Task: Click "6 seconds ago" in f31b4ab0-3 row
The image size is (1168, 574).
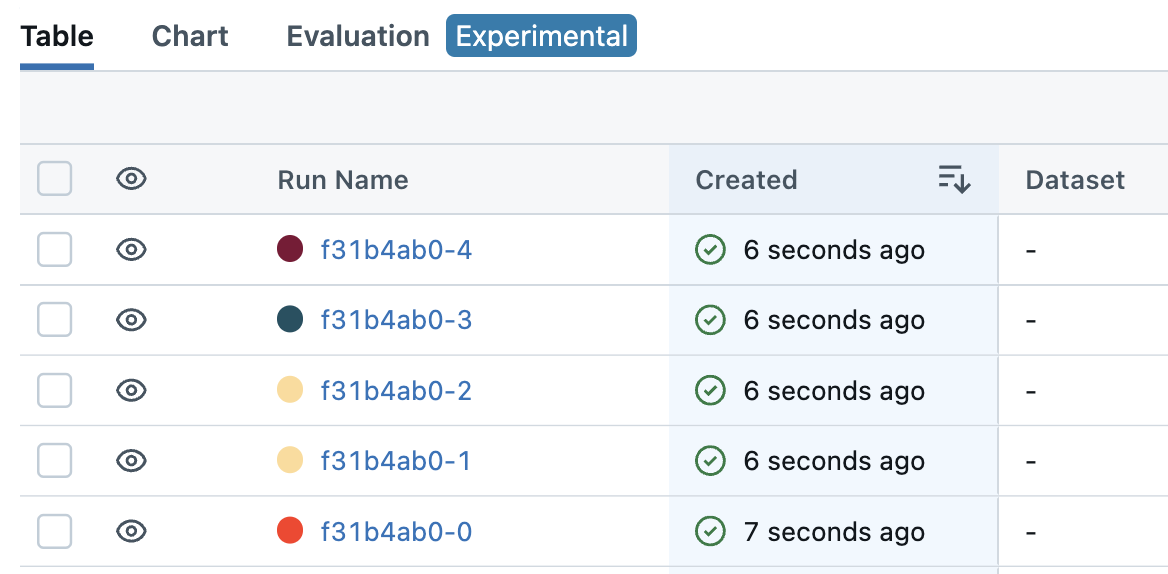Action: tap(834, 320)
